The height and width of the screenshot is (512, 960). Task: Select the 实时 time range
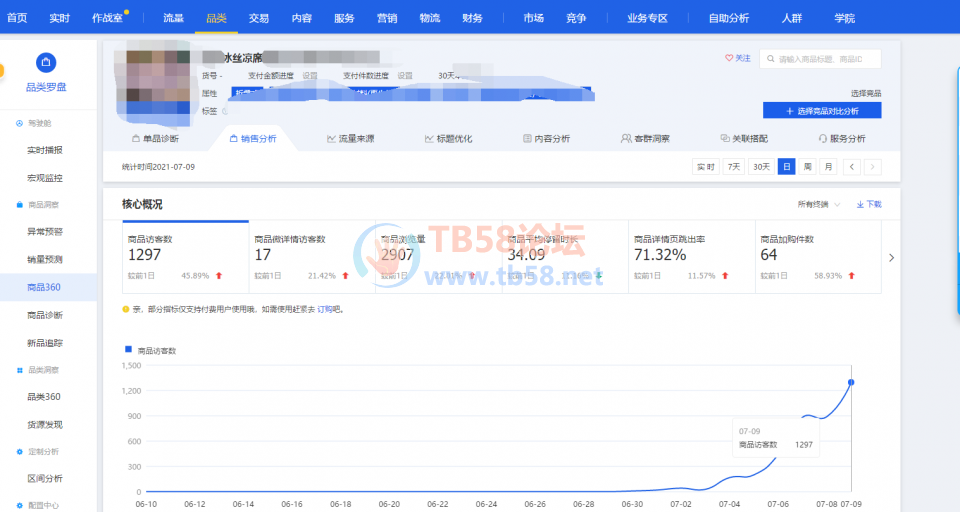705,167
